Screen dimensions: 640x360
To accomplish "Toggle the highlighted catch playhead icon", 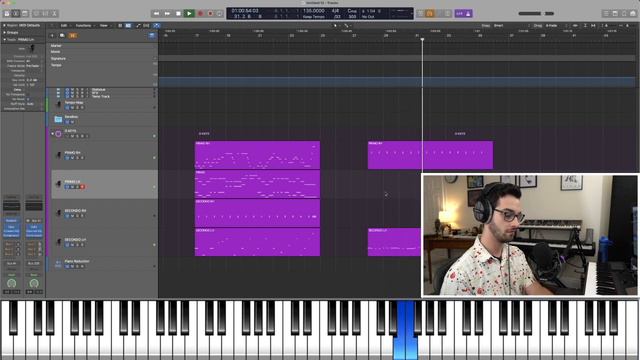I will (x=156, y=25).
